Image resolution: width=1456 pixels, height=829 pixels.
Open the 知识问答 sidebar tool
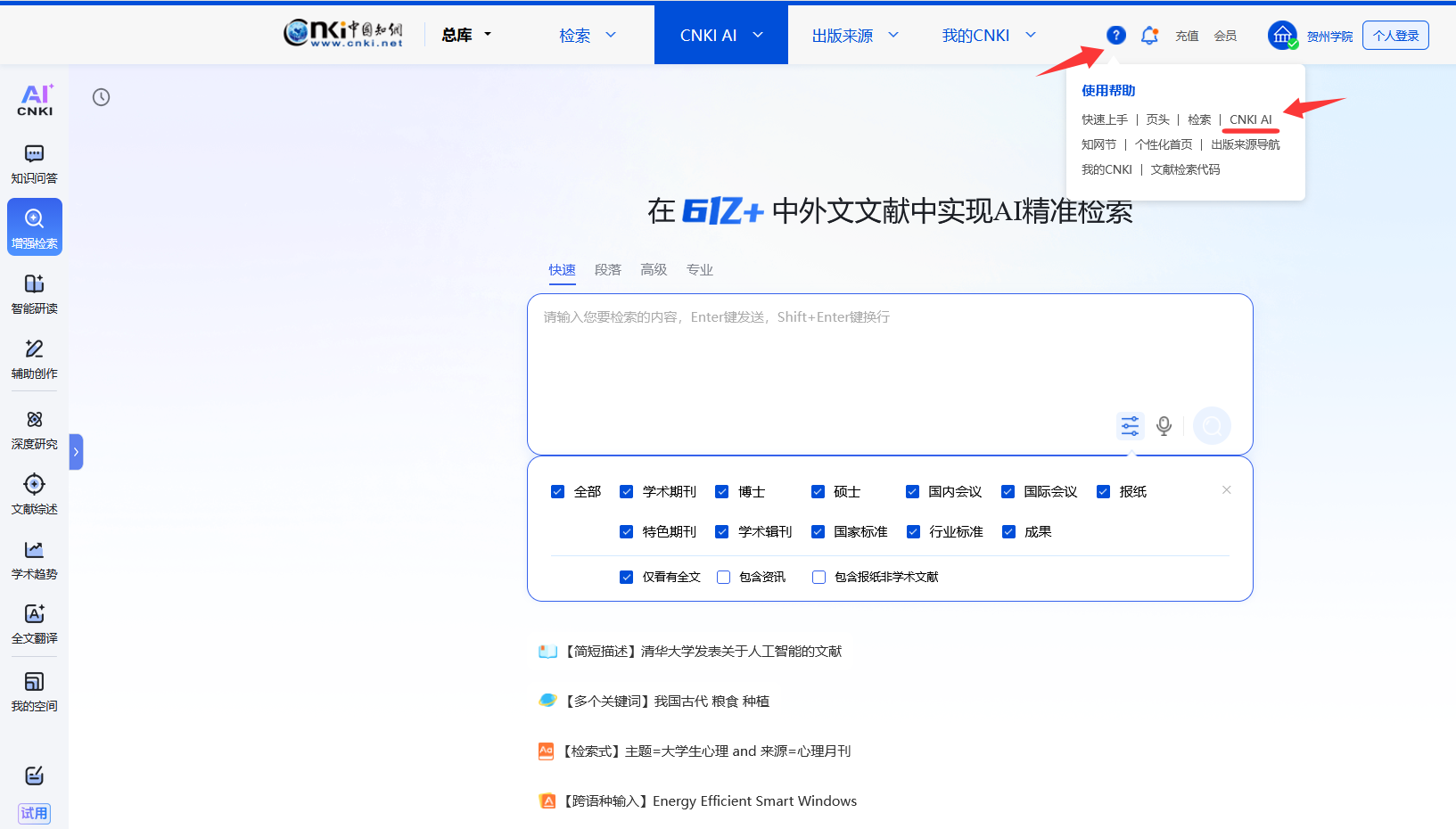tap(34, 163)
